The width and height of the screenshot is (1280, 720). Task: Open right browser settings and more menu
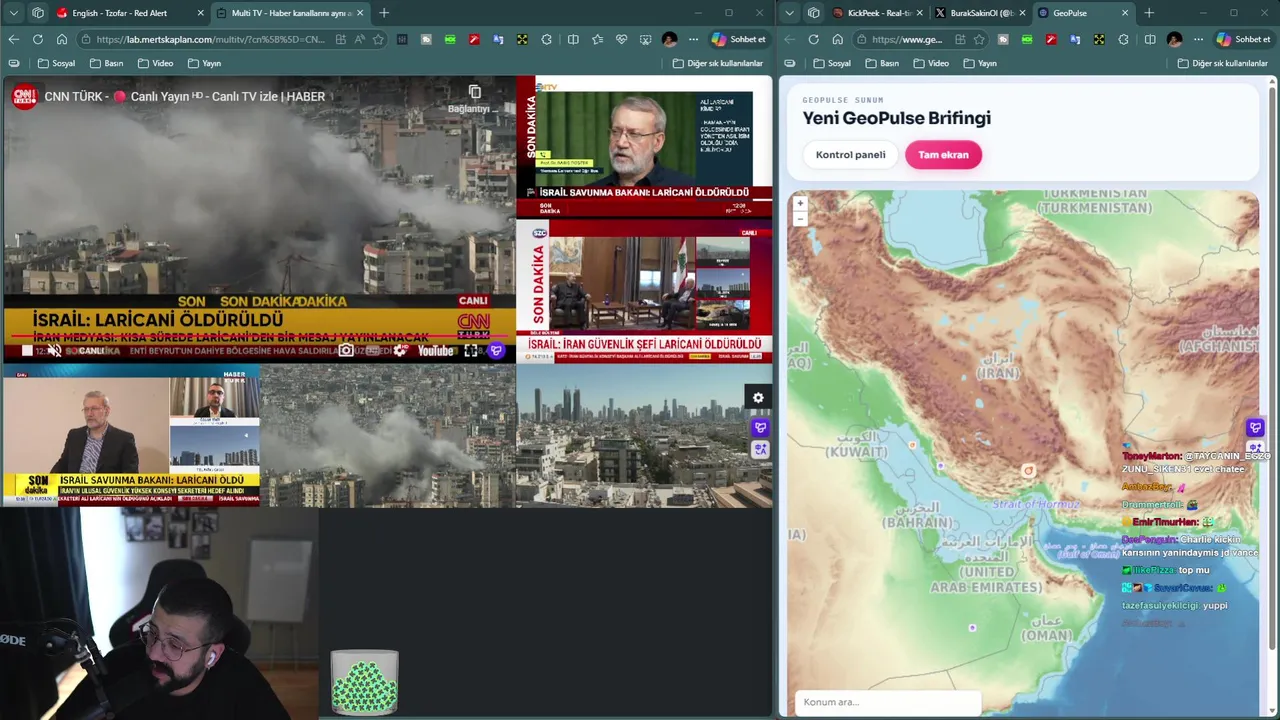(1198, 39)
